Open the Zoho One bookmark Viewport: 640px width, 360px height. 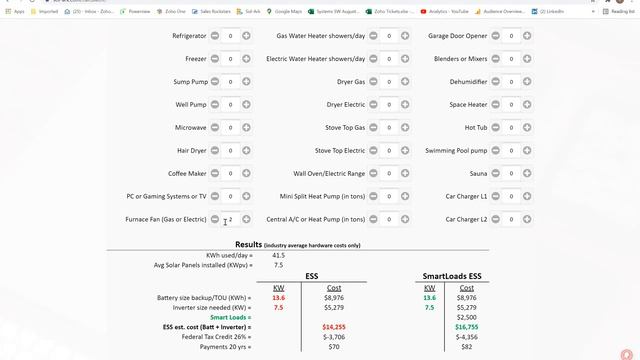171,11
